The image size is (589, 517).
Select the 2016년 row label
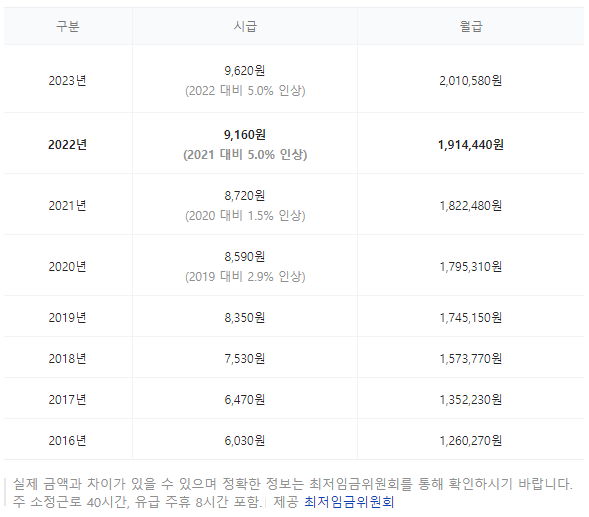(68, 441)
